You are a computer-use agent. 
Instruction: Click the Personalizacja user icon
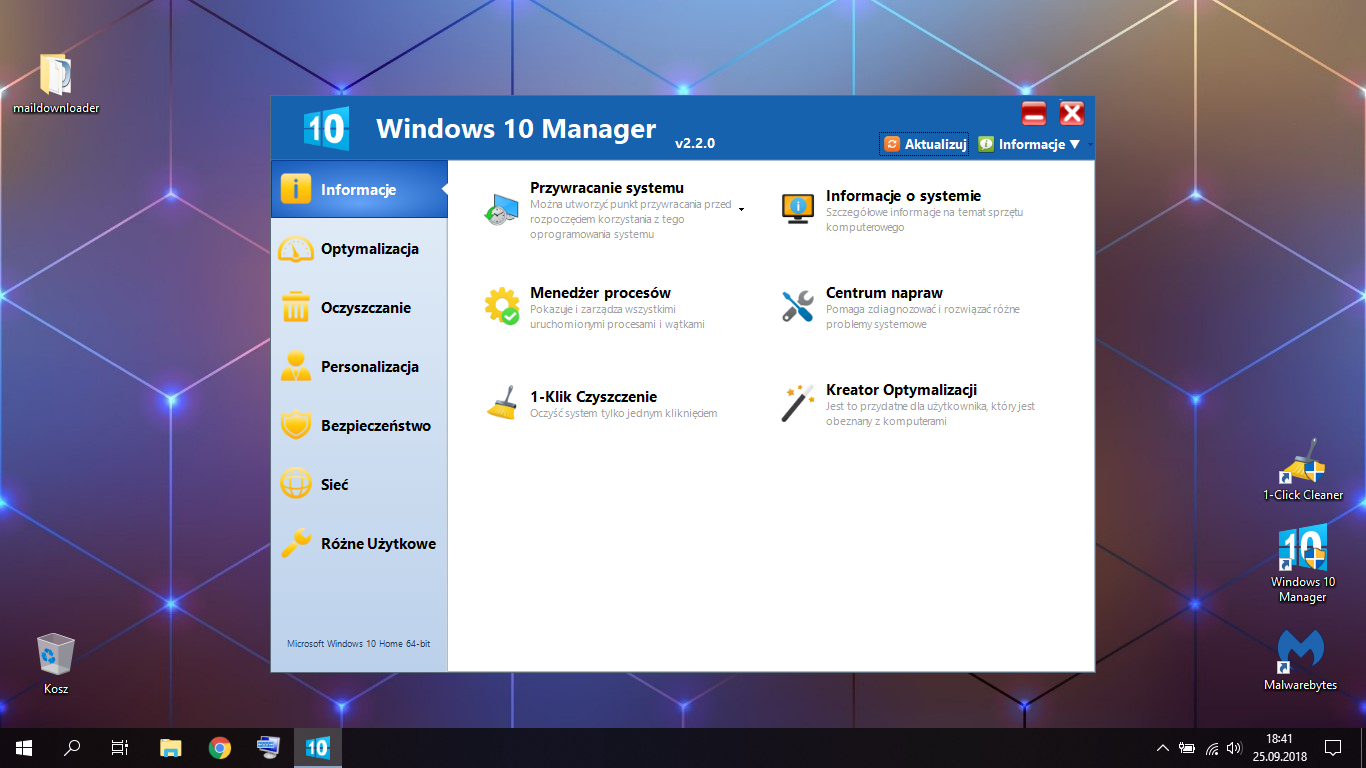pyautogui.click(x=296, y=366)
